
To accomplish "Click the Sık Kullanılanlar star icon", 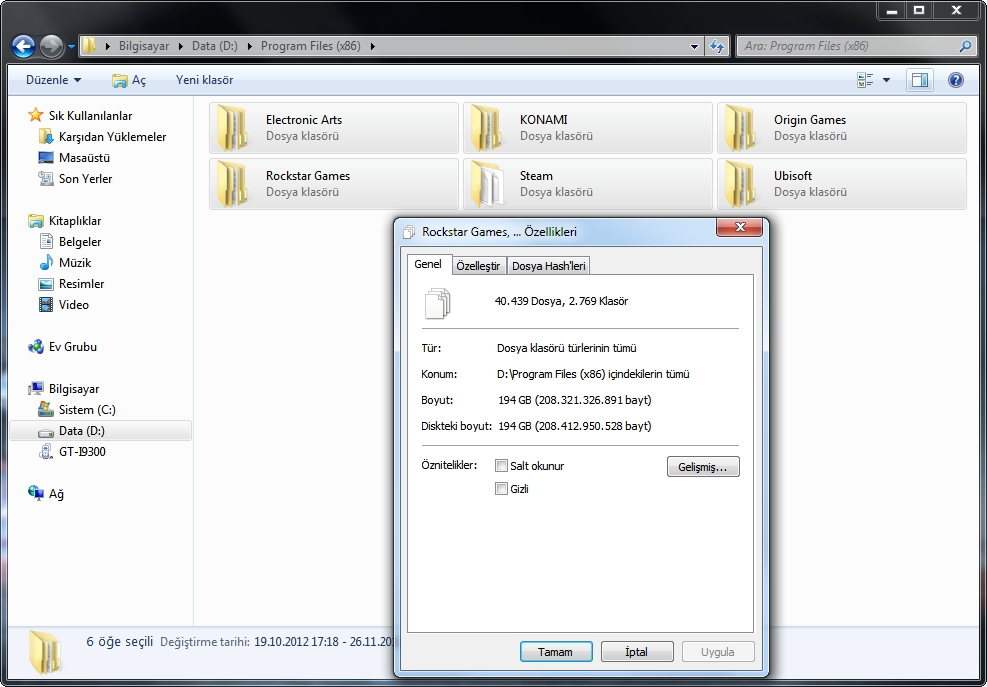I will click(x=36, y=115).
